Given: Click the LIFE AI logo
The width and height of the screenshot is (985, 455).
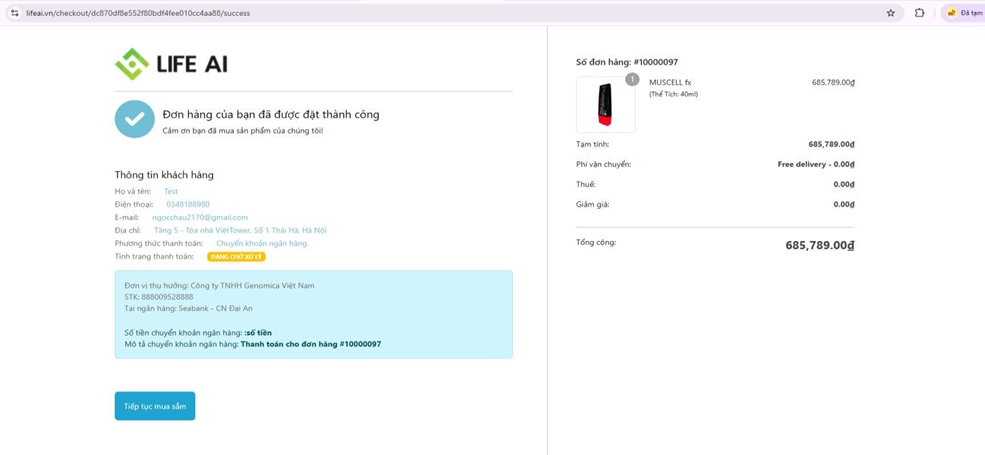Looking at the screenshot, I should click(171, 64).
